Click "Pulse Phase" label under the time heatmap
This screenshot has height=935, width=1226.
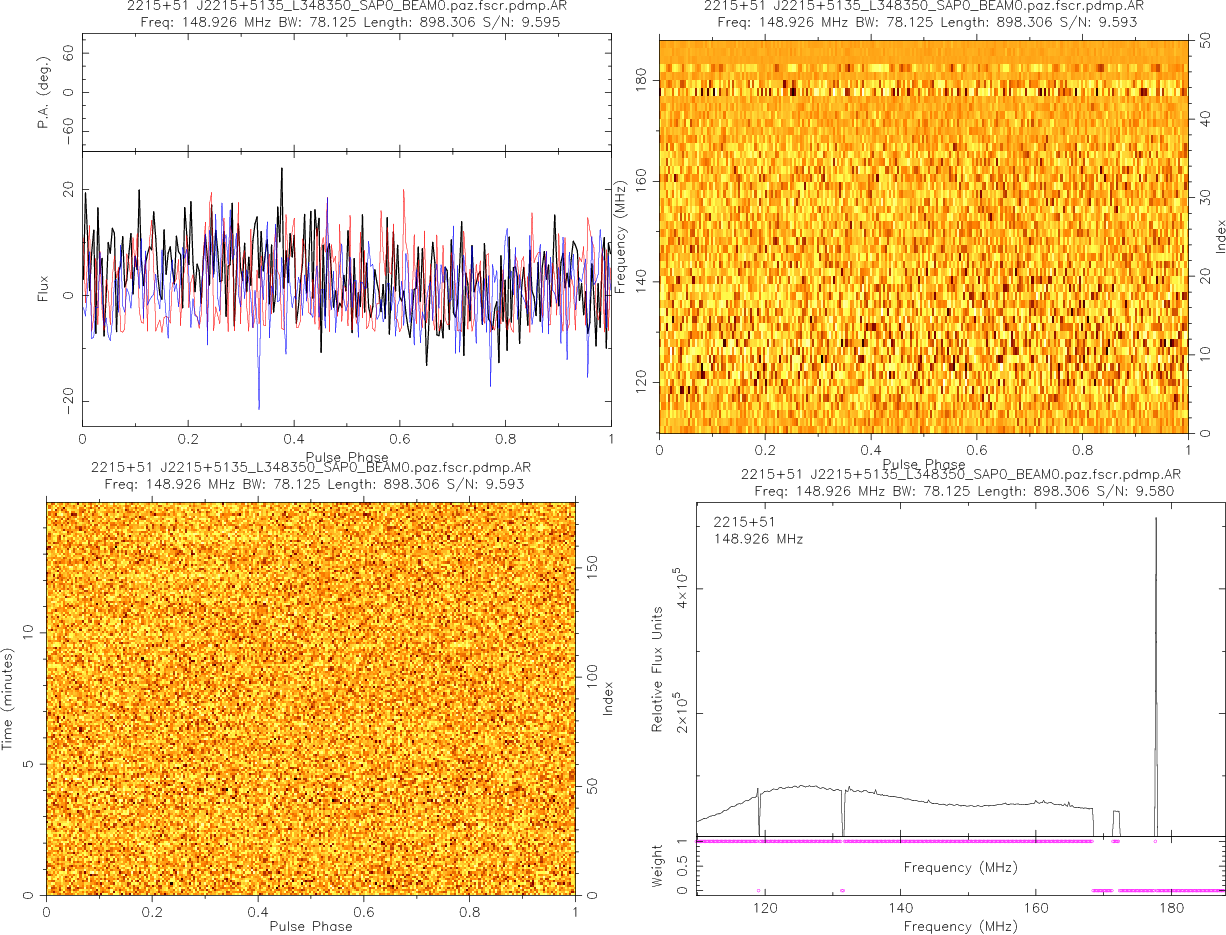[310, 926]
